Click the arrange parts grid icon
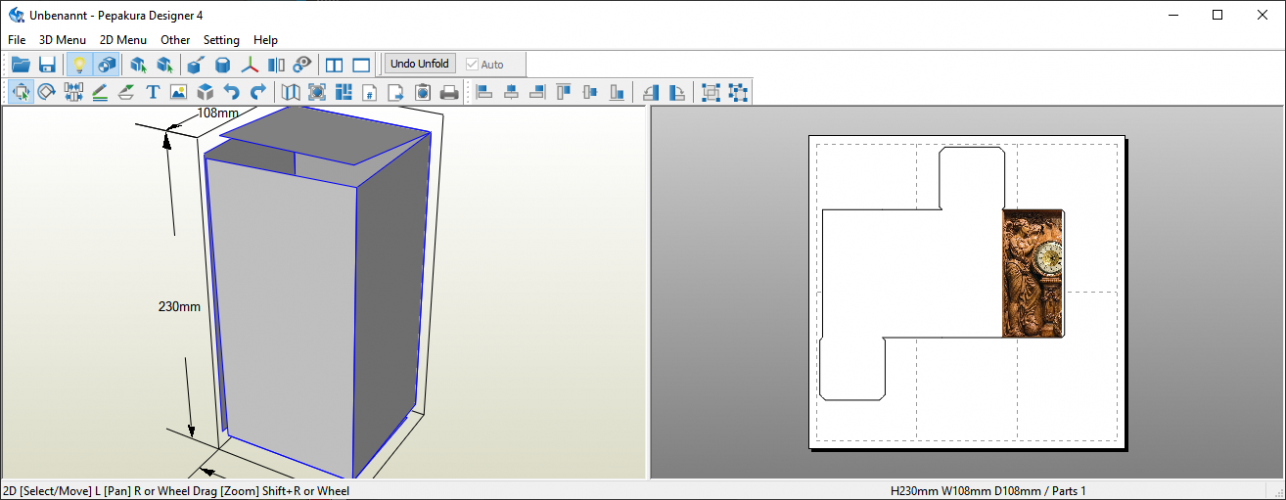Viewport: 1286px width, 500px height. (344, 92)
